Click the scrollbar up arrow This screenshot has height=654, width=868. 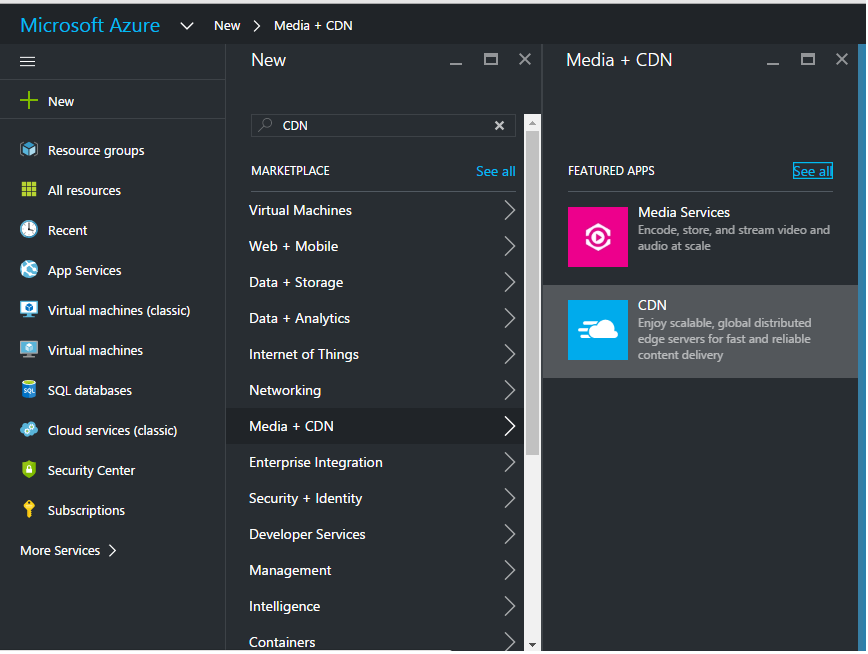[x=532, y=123]
